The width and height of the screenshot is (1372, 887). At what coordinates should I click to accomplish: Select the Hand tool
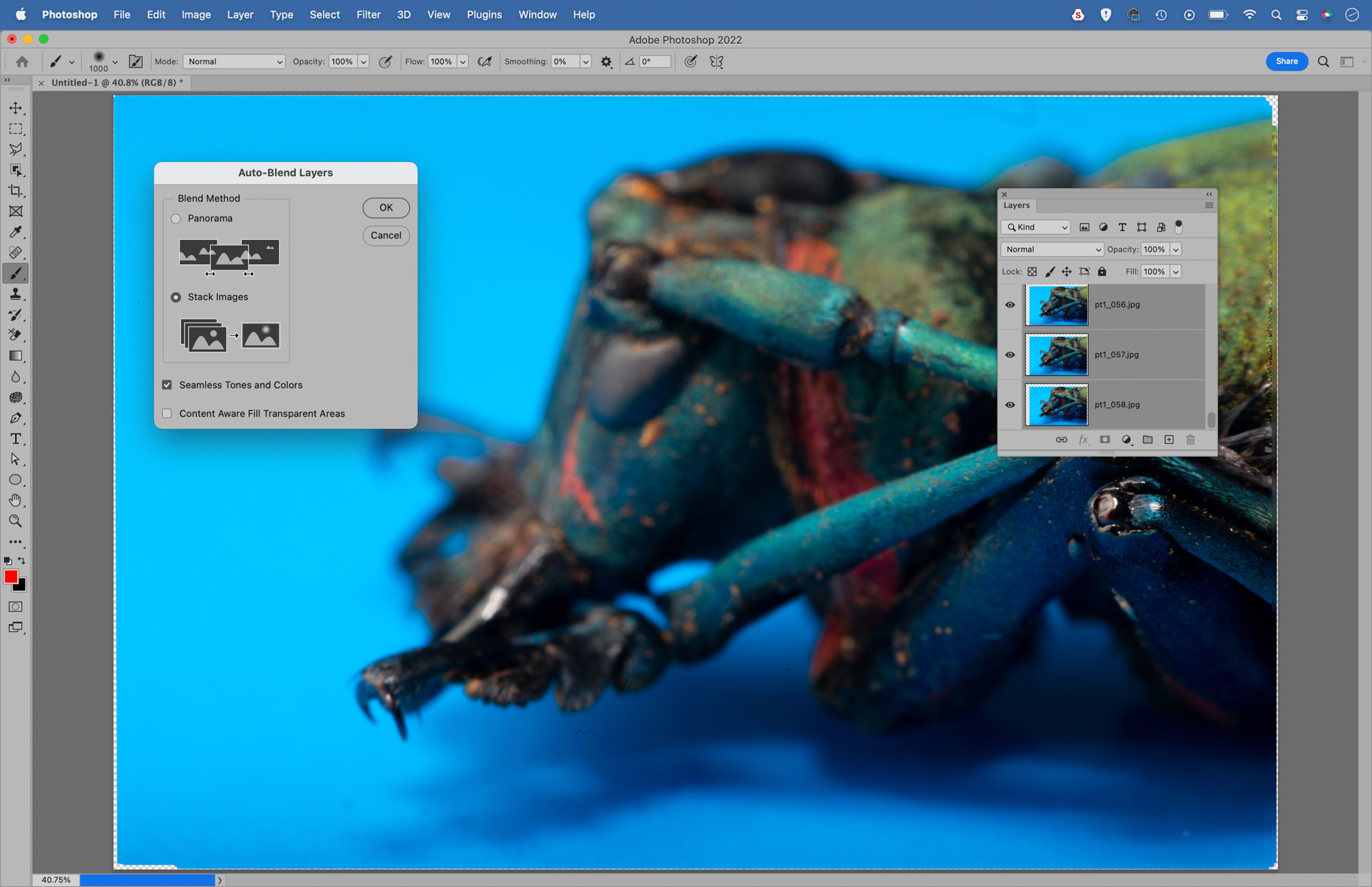[x=16, y=500]
